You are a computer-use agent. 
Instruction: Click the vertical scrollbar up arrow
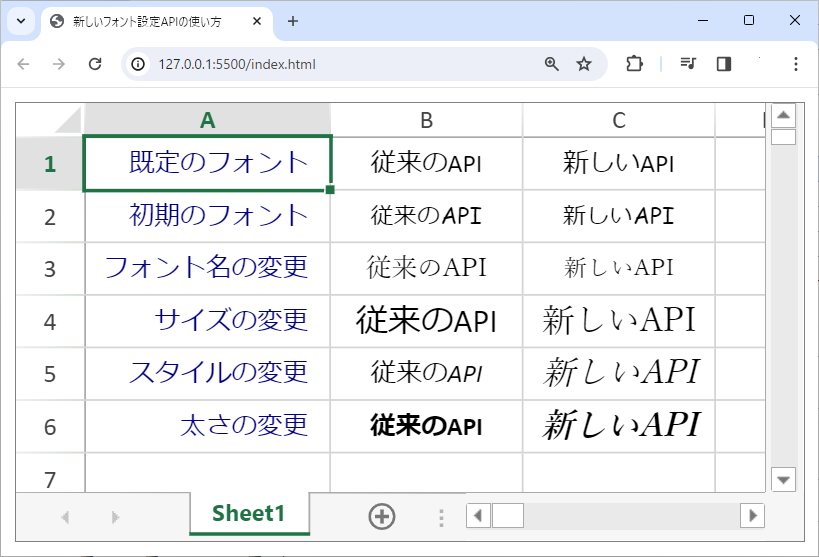pos(783,115)
